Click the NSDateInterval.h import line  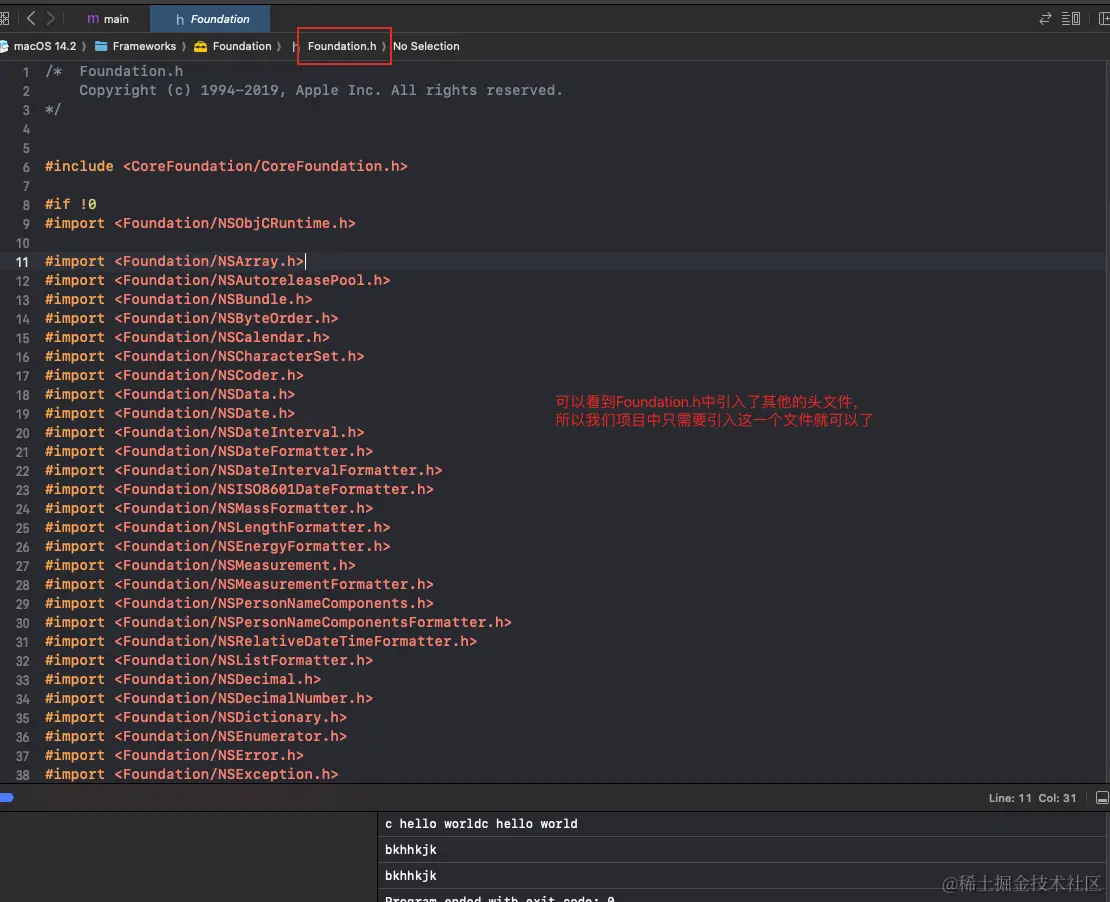point(205,433)
